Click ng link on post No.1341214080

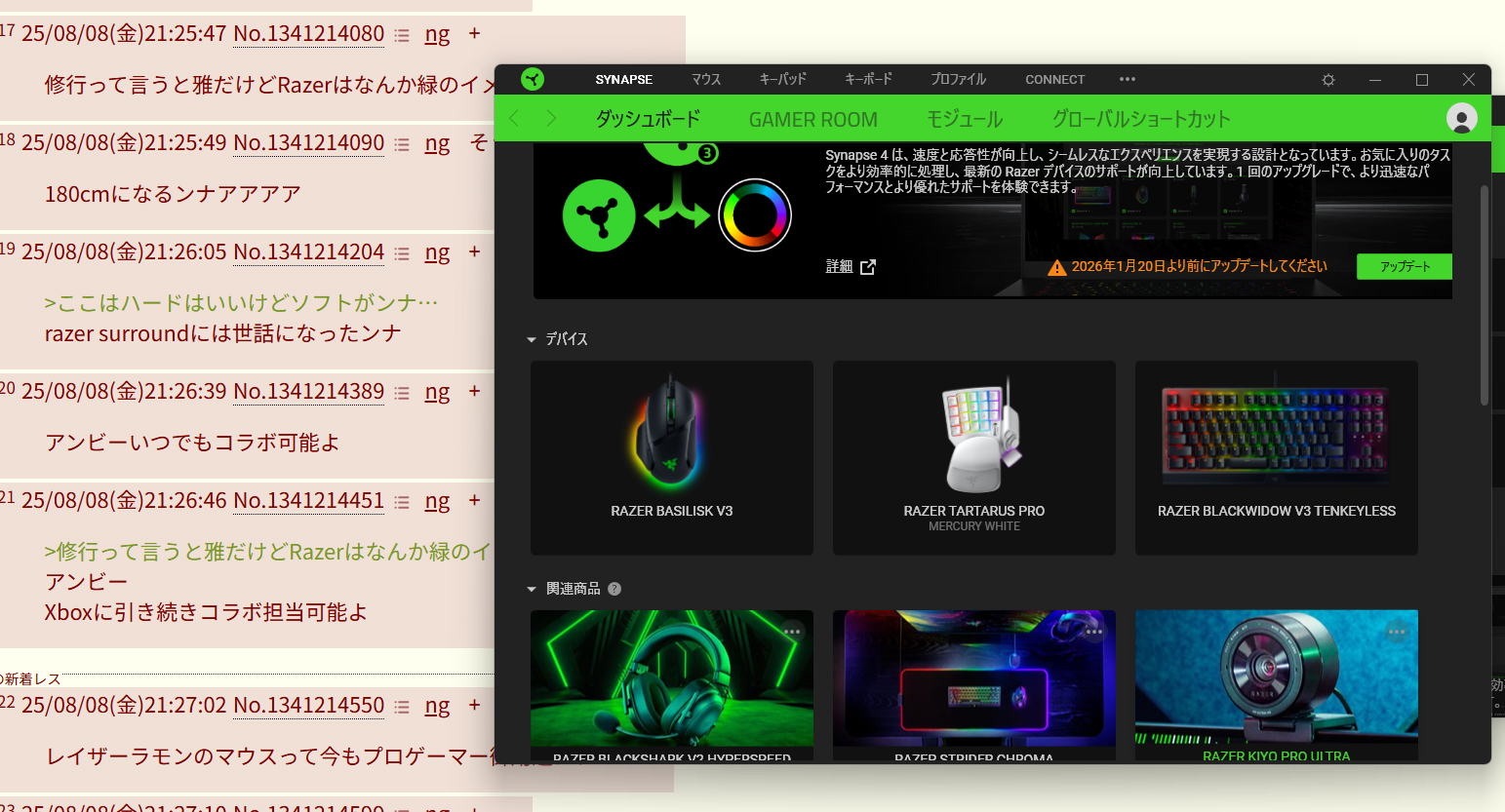coord(437,35)
